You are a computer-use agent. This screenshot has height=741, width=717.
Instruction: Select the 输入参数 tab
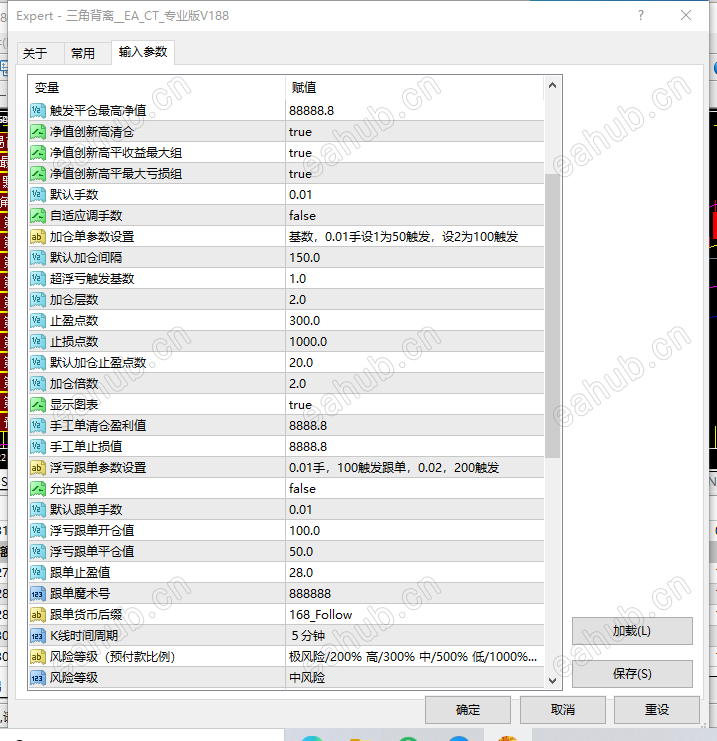[x=143, y=52]
